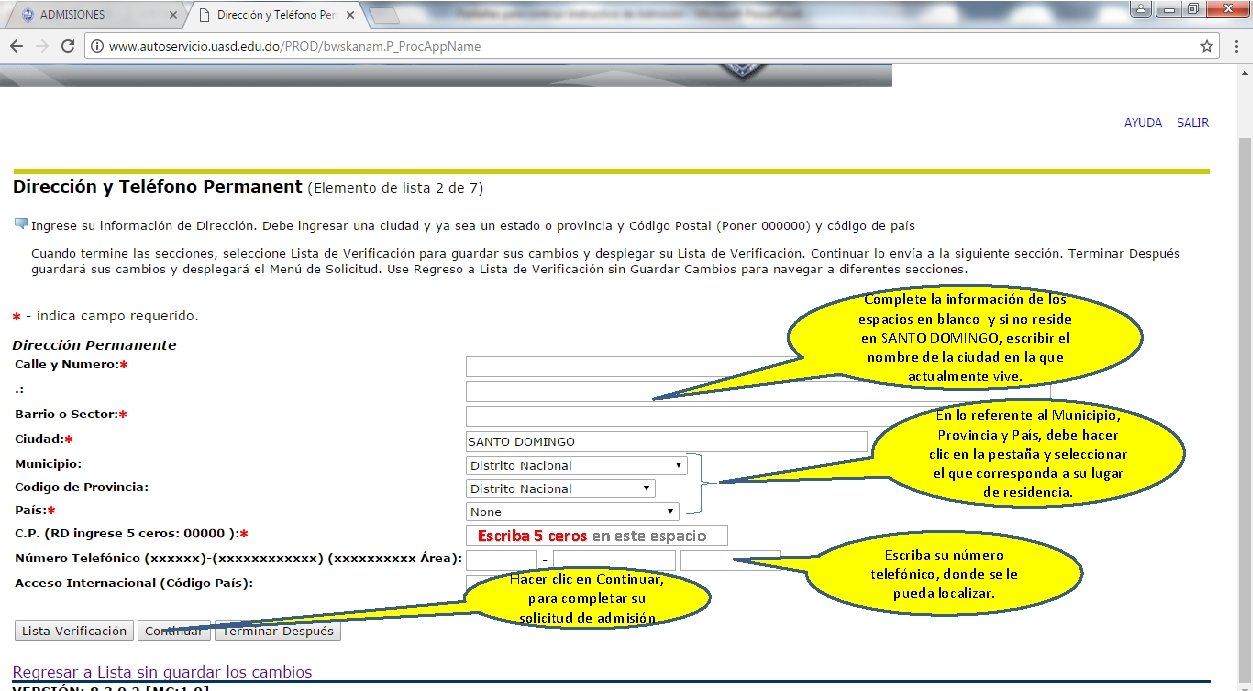Screen dimensions: 1253x691
Task: Click the first Número Telefónico field
Action: point(502,560)
